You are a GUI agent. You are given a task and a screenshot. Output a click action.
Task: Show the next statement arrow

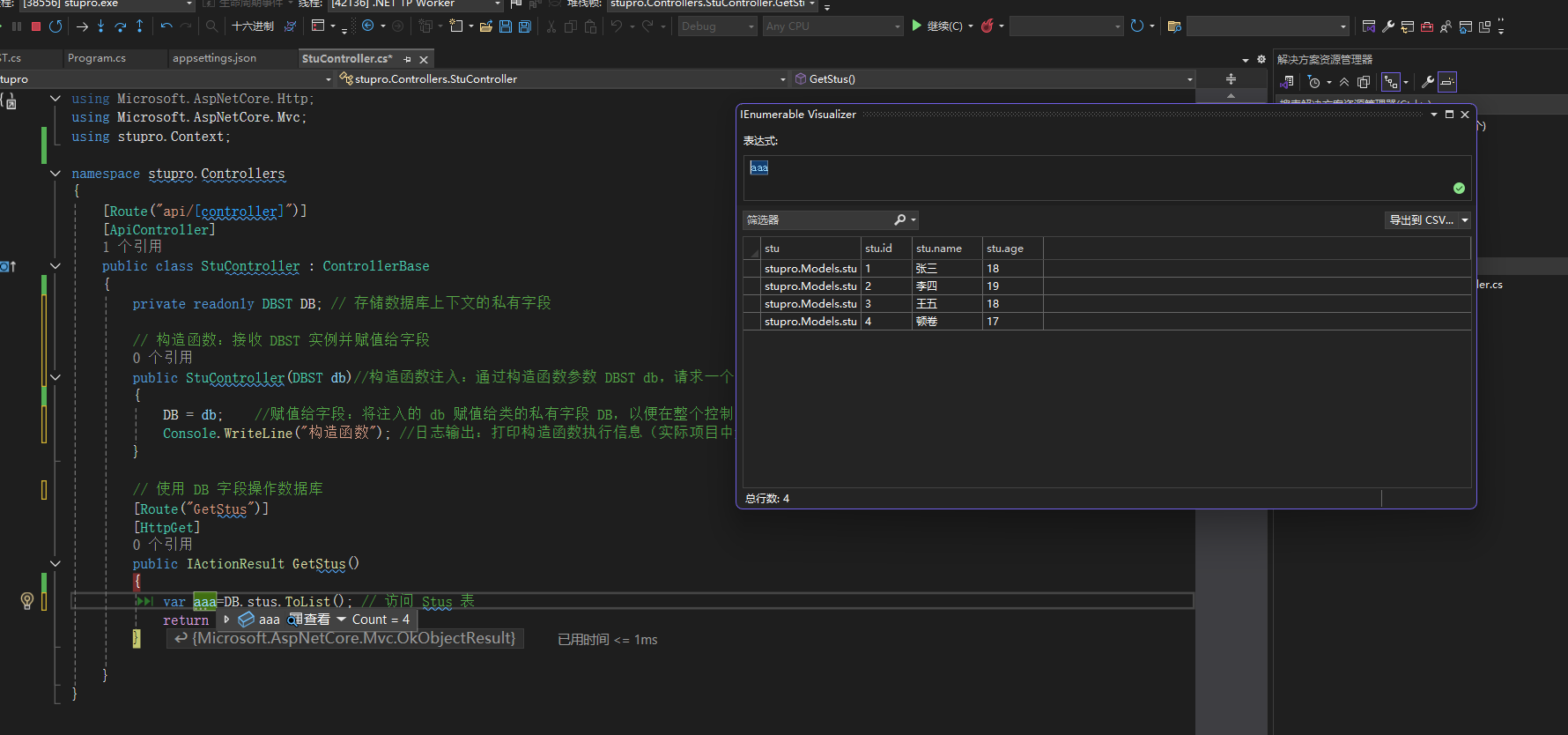click(x=82, y=26)
